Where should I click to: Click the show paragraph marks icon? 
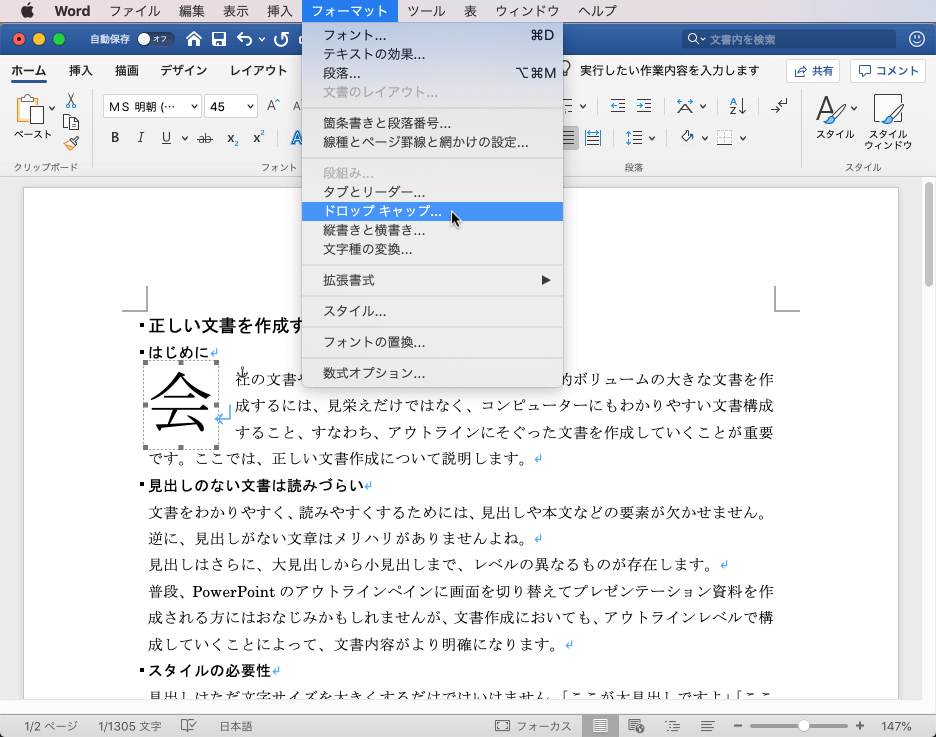click(779, 106)
